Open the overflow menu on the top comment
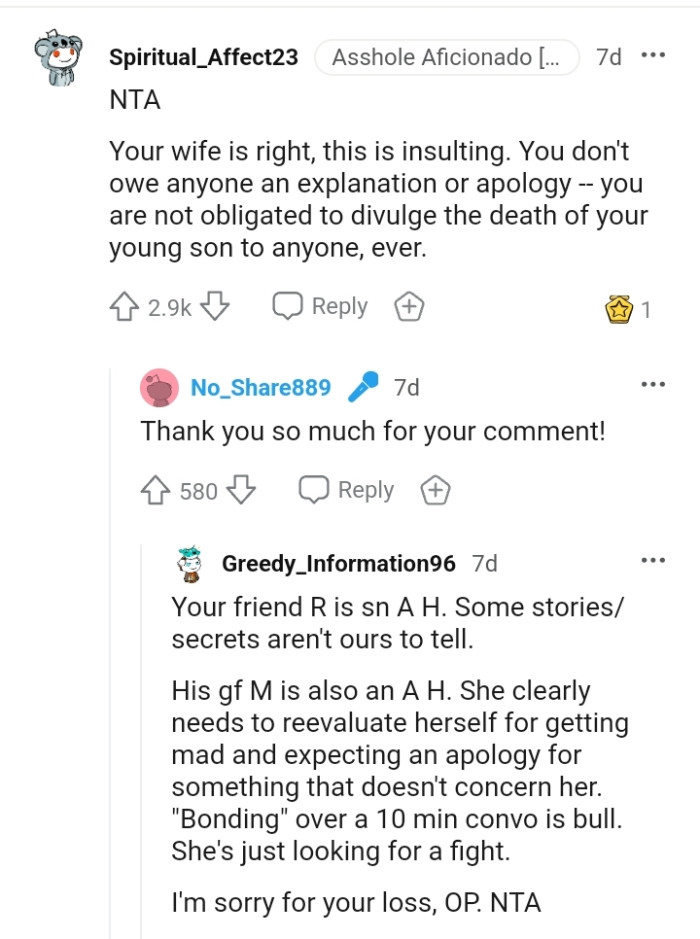 (x=654, y=56)
